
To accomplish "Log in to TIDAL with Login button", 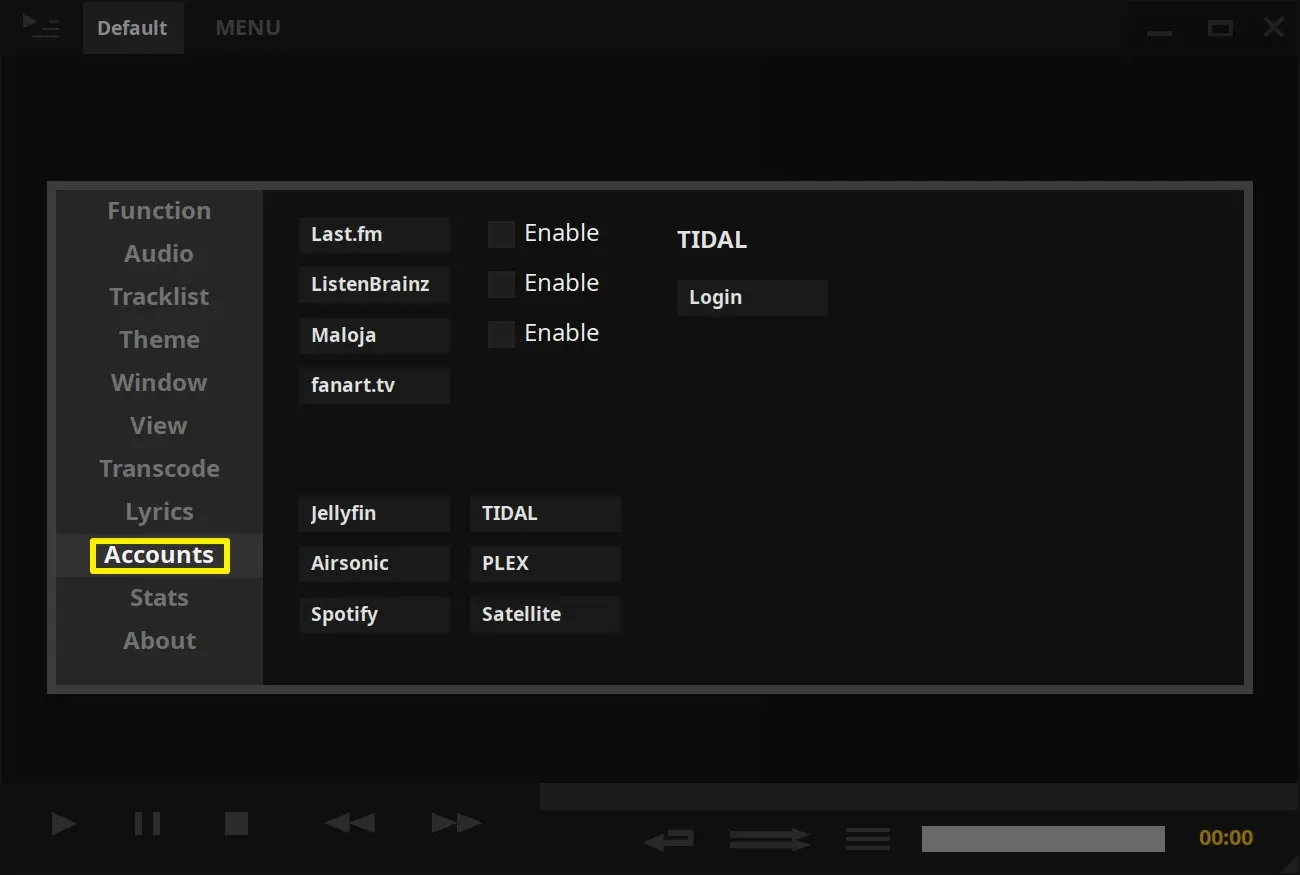I will pyautogui.click(x=752, y=298).
